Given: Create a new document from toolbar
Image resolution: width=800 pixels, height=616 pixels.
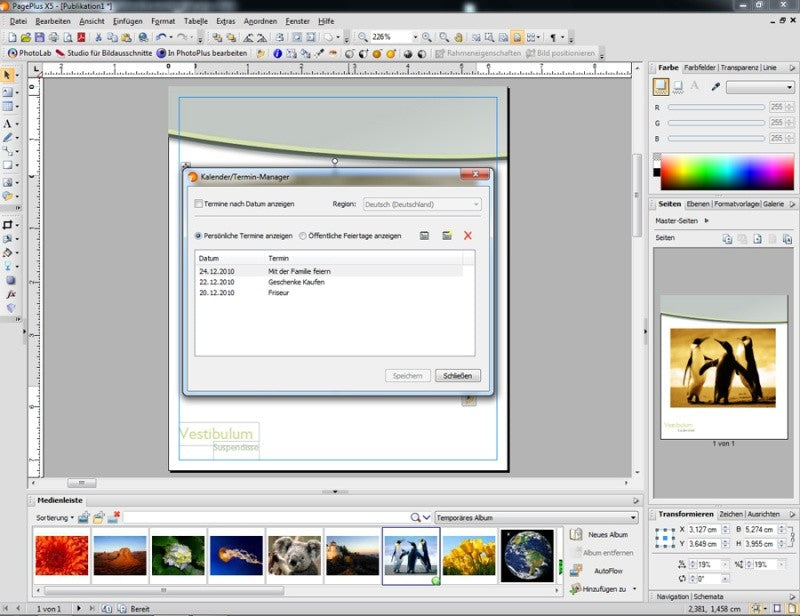Looking at the screenshot, I should tap(12, 37).
